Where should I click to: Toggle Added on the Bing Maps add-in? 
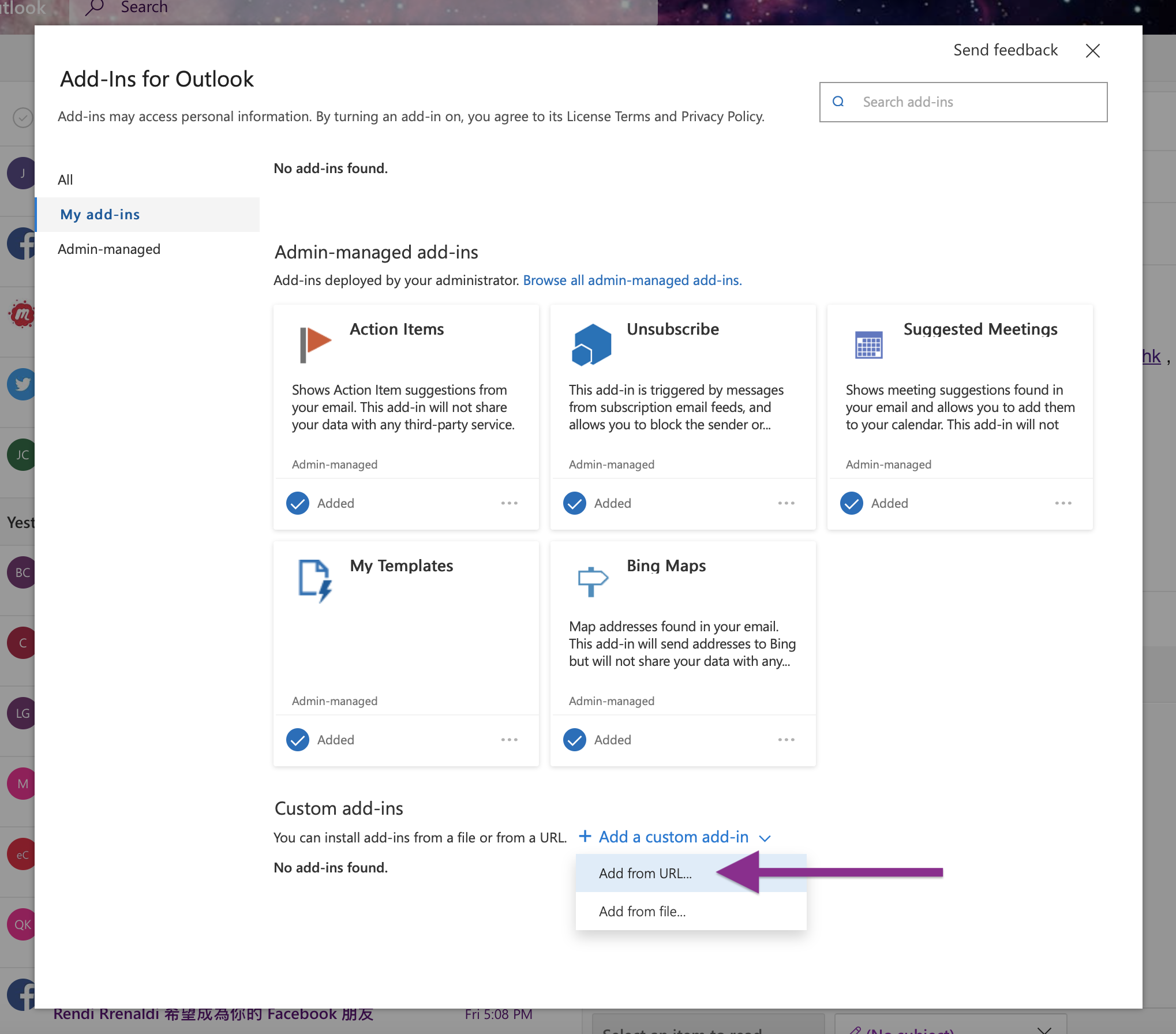(574, 739)
